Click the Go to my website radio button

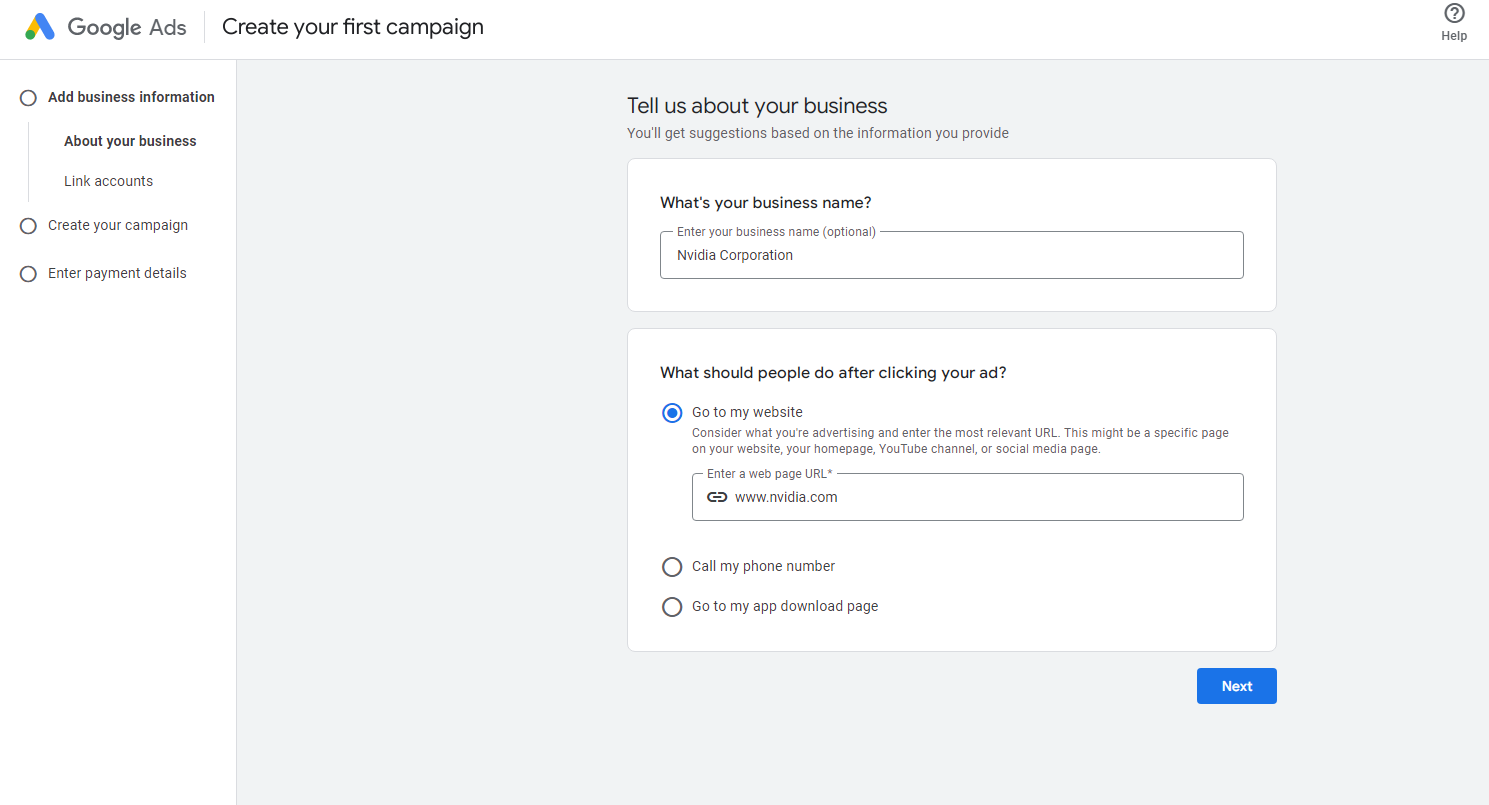click(672, 412)
